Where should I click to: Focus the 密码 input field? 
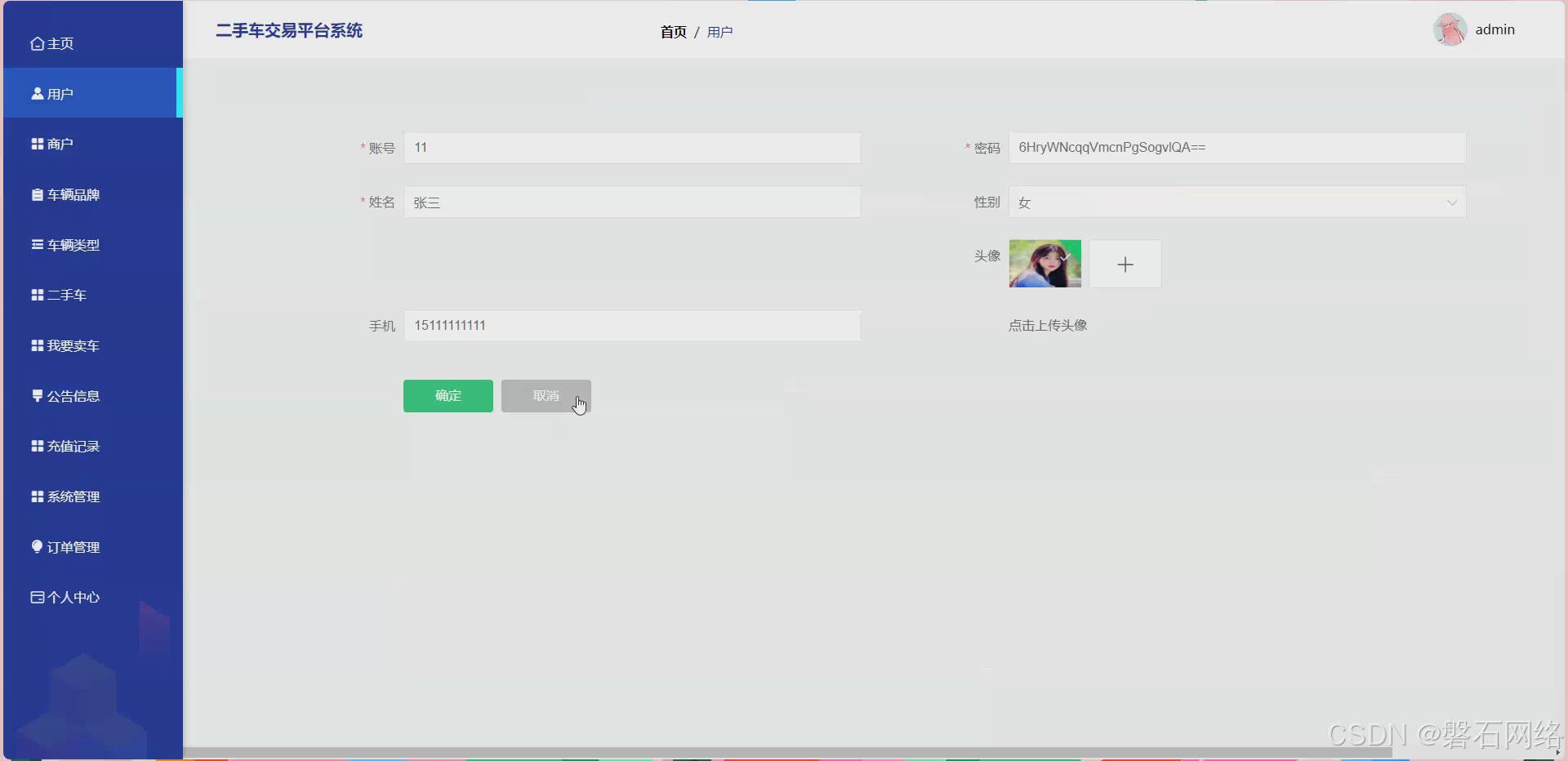[x=1237, y=148]
